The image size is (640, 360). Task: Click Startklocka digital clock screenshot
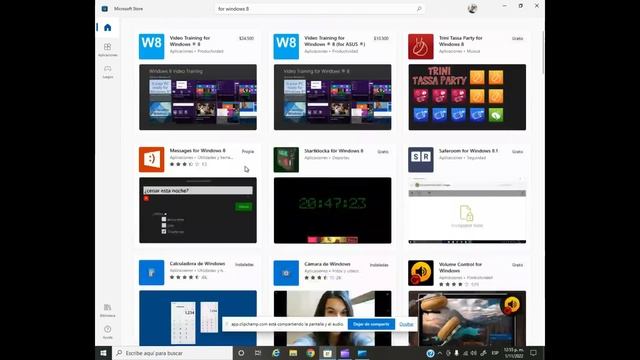pos(333,210)
